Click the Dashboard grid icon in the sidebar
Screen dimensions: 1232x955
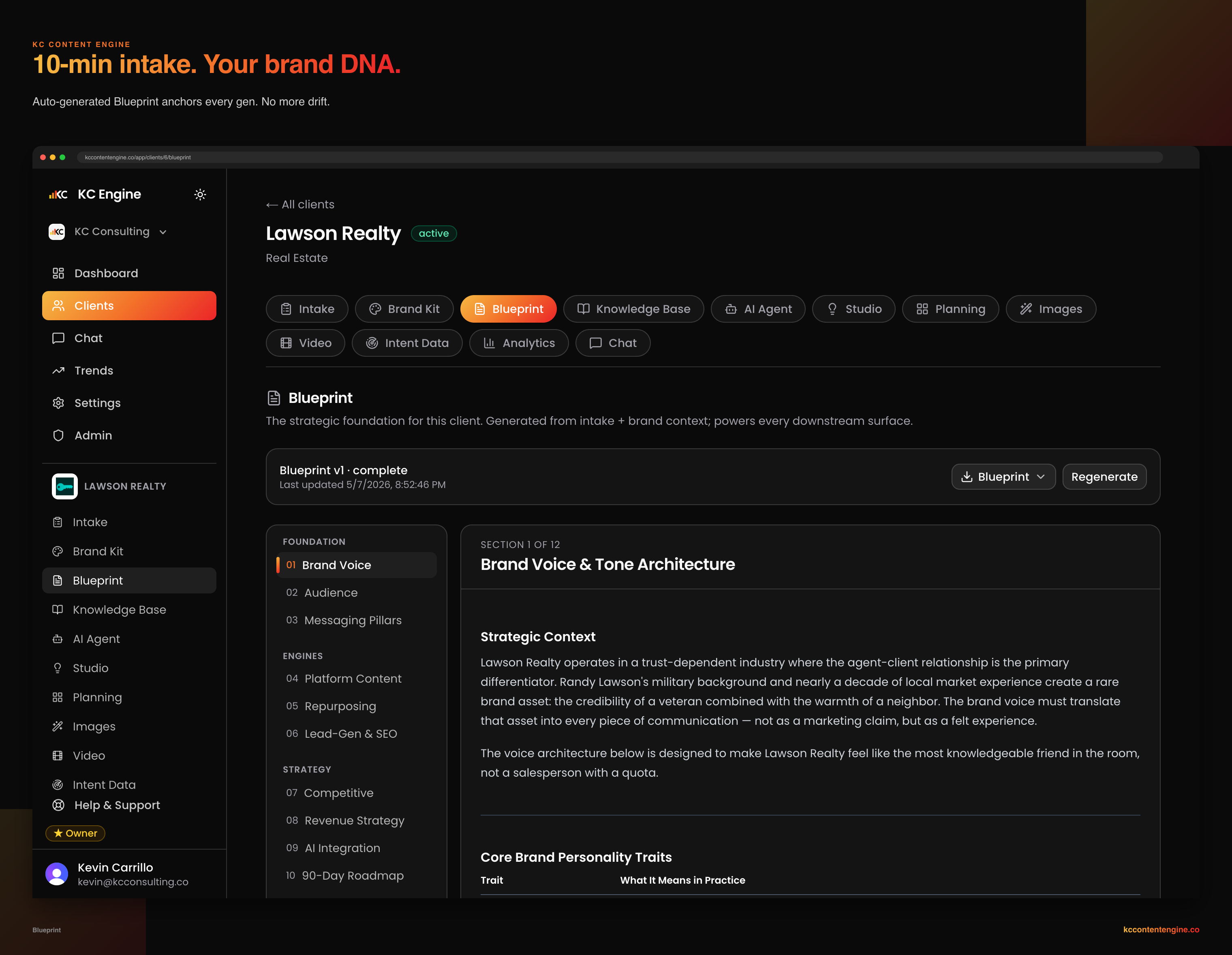tap(58, 274)
